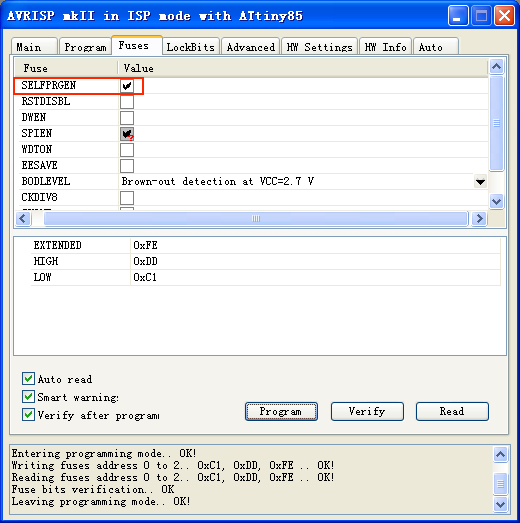Screen dimensions: 520x523
Task: Show the HW Info tab
Action: [x=385, y=47]
